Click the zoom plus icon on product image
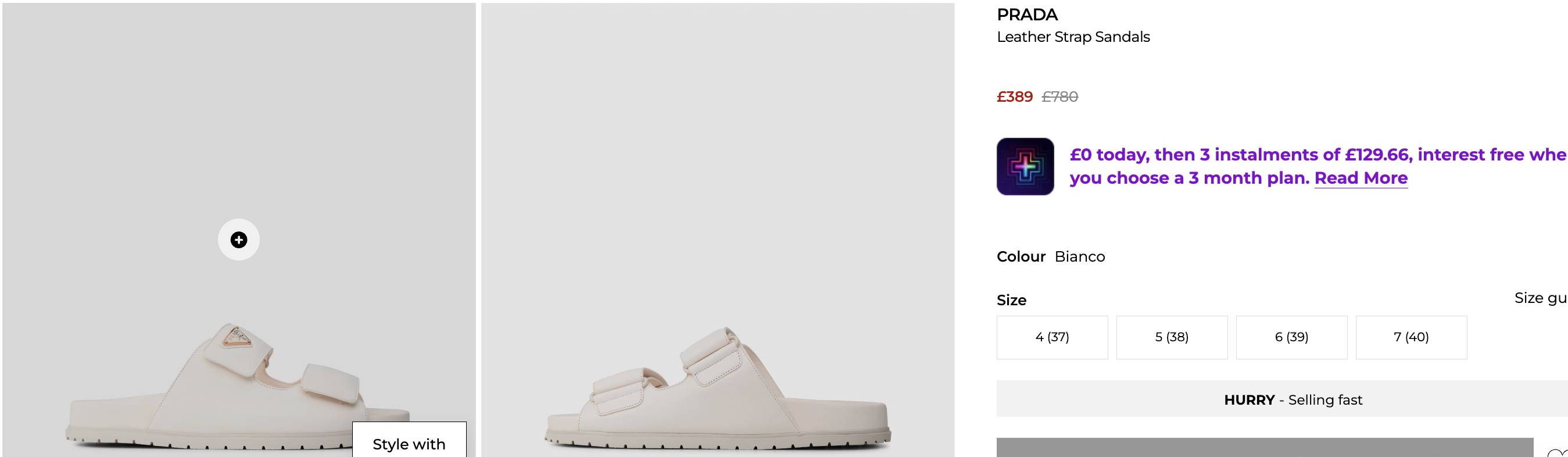This screenshot has height=457, width=1568. pyautogui.click(x=239, y=240)
